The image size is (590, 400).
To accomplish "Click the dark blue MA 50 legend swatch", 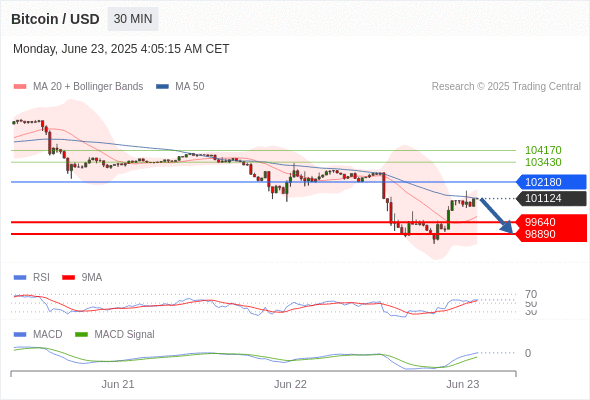I will (162, 87).
